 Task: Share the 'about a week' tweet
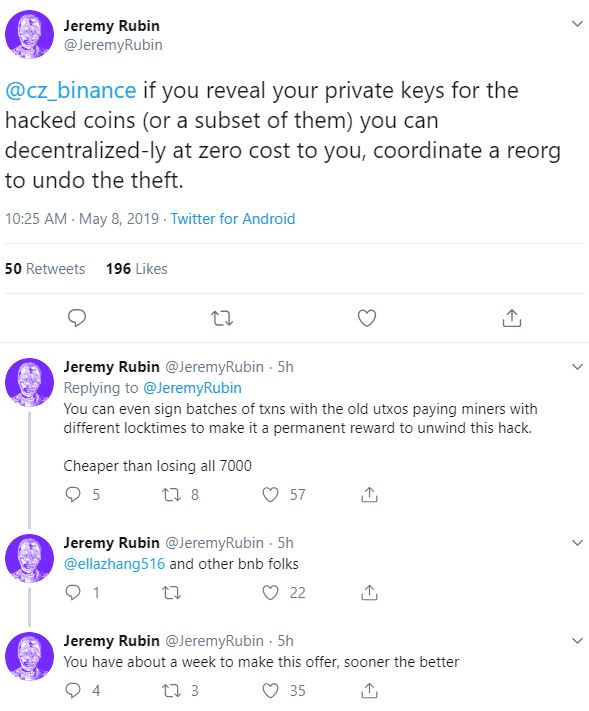point(369,690)
